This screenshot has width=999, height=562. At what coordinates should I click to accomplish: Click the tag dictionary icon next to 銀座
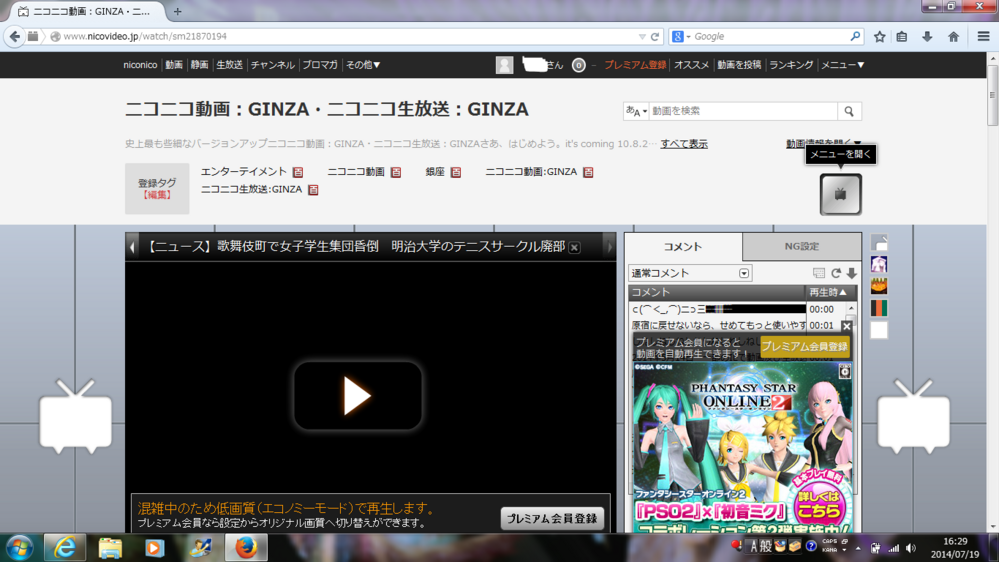click(x=456, y=172)
